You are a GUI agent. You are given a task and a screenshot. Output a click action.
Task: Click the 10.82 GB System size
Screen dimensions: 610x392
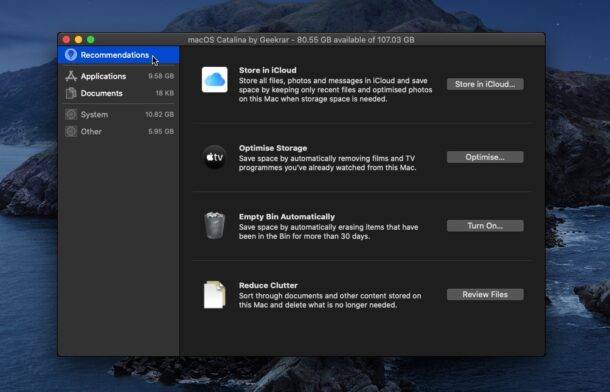click(x=160, y=114)
